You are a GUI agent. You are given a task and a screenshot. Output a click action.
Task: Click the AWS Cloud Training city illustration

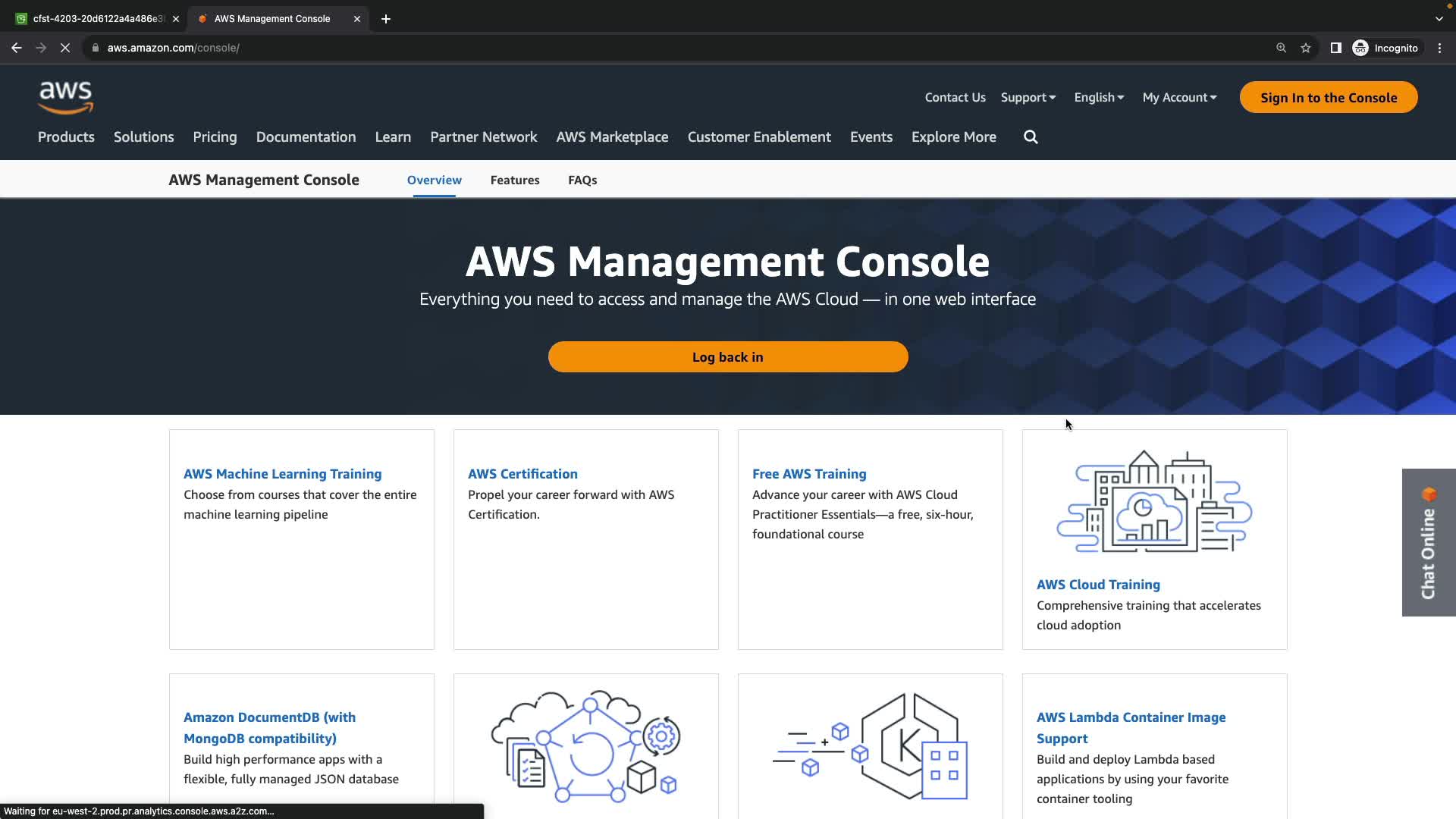point(1154,502)
